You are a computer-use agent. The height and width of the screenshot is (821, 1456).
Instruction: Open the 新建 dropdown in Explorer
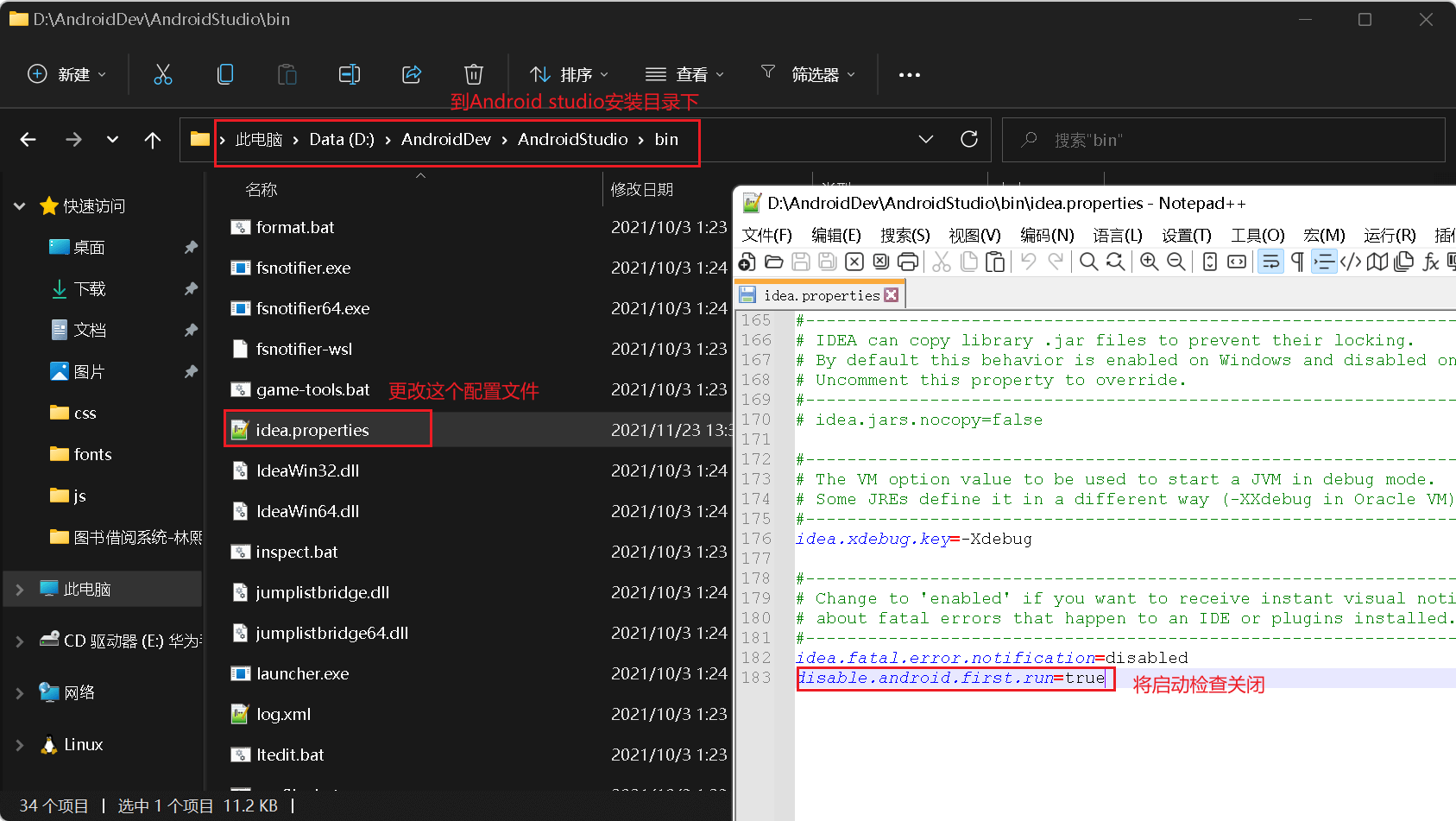pyautogui.click(x=66, y=74)
